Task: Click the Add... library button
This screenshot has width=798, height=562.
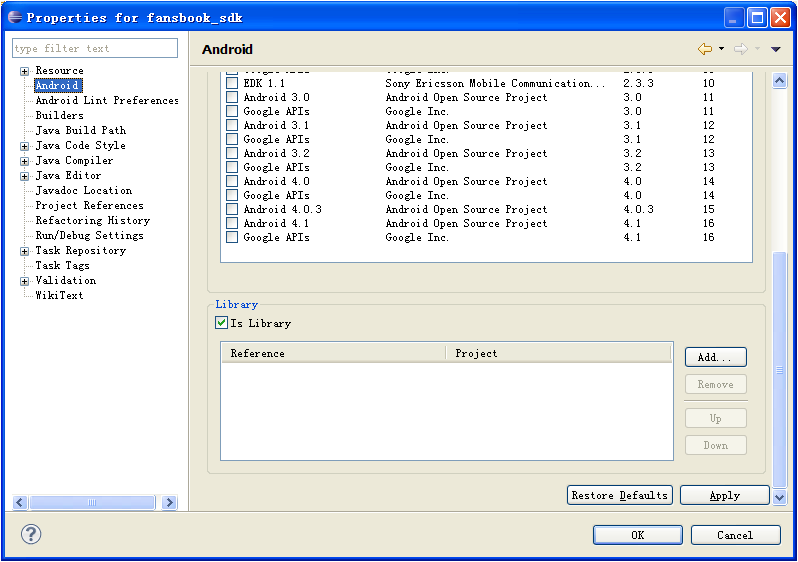Action: pos(716,357)
